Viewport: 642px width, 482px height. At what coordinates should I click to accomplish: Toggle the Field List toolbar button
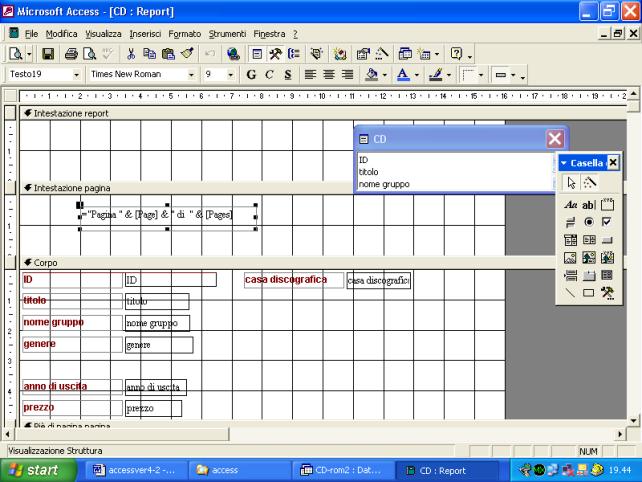pyautogui.click(x=257, y=54)
